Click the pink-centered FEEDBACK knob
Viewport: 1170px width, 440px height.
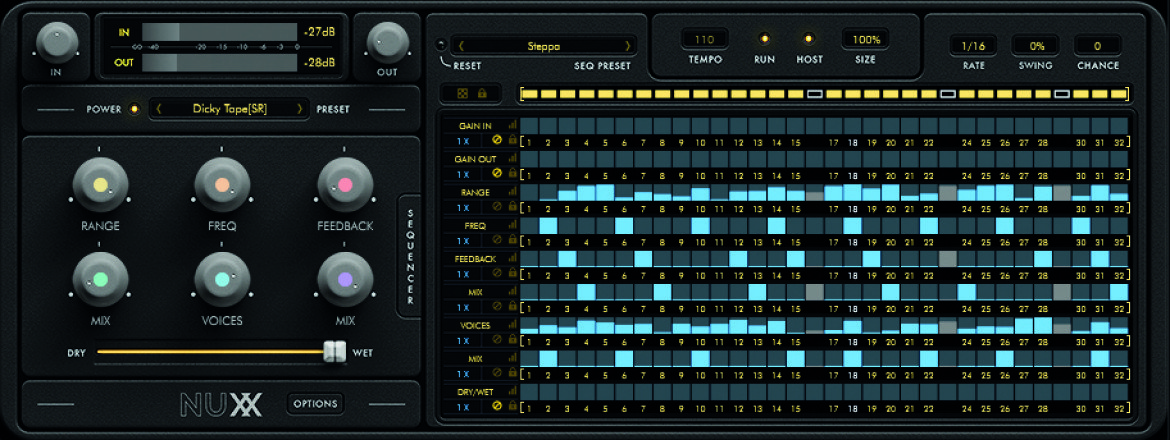[x=344, y=186]
